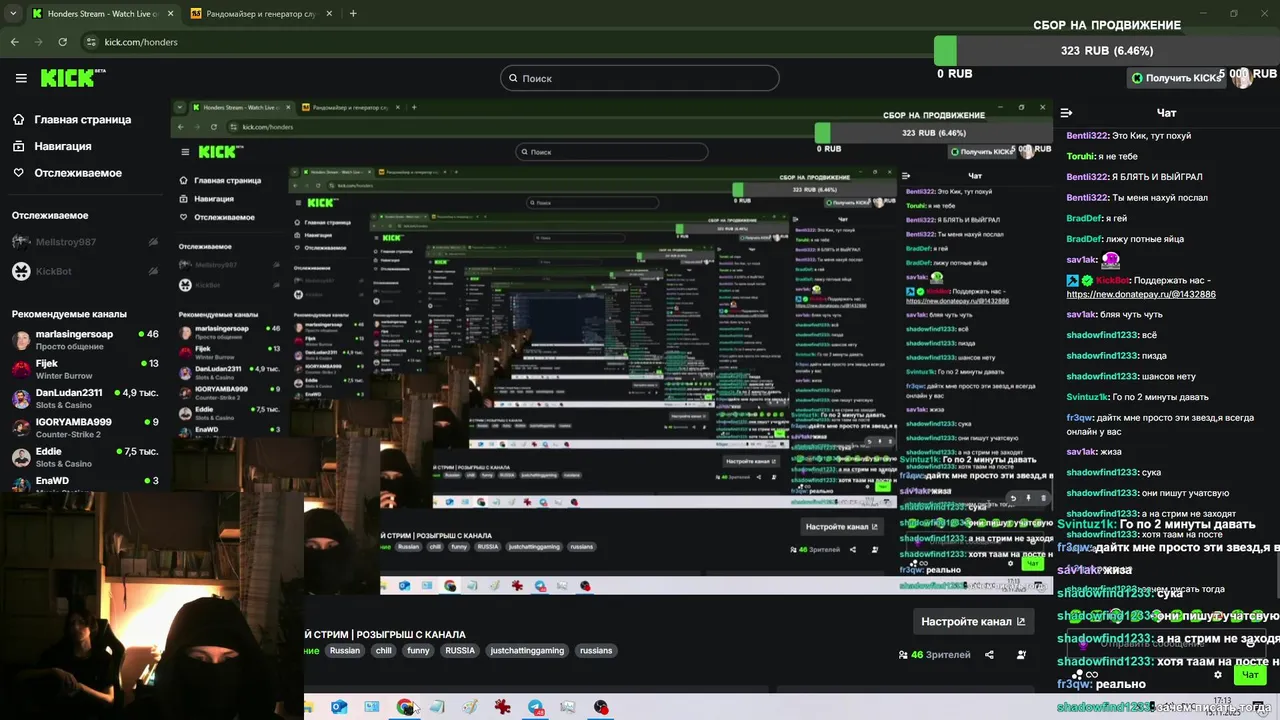Click KickBot username in chat message
Screen dimensions: 1280x720
click(1114, 281)
